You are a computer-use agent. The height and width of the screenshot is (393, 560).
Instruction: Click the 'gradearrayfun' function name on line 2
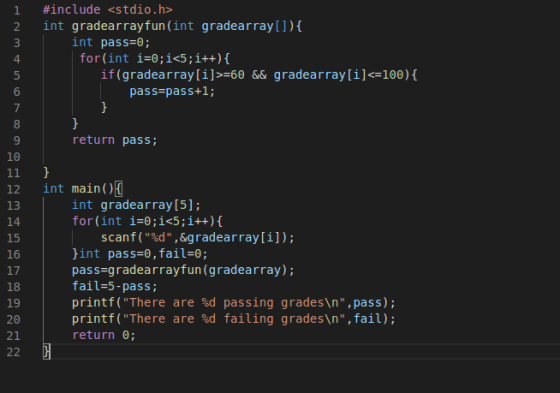point(119,26)
